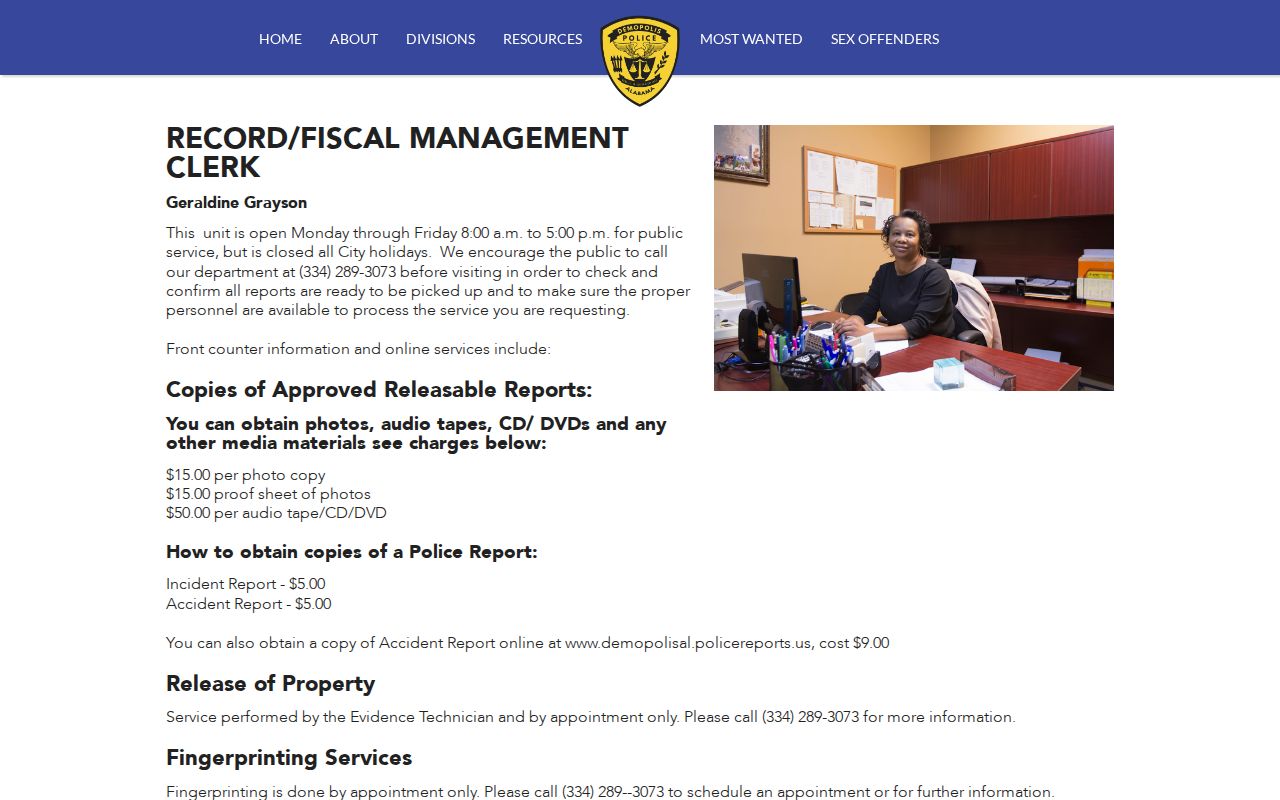1280x800 pixels.
Task: Go to the ABOUT page
Action: point(354,39)
